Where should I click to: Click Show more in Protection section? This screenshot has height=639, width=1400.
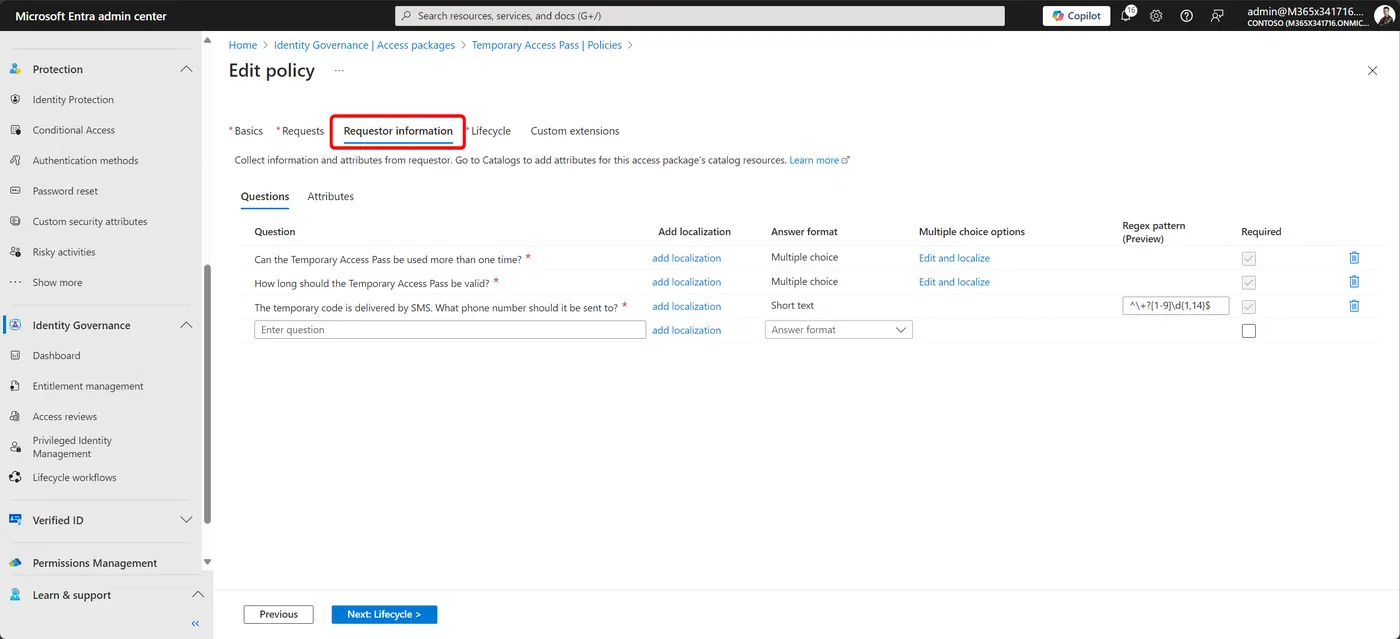pos(57,283)
